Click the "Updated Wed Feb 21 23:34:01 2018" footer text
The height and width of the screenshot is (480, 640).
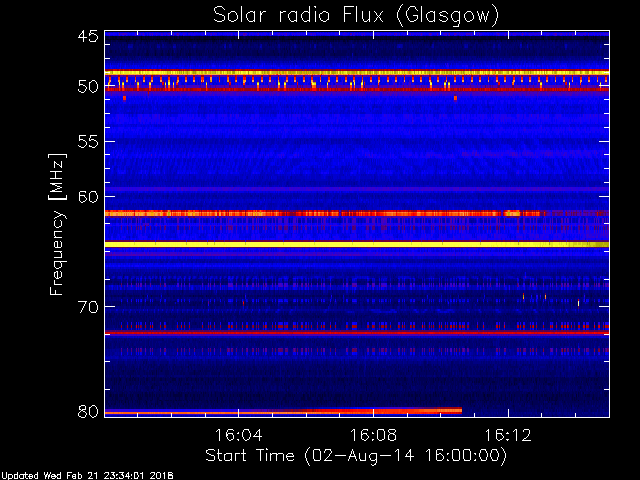coord(87,476)
